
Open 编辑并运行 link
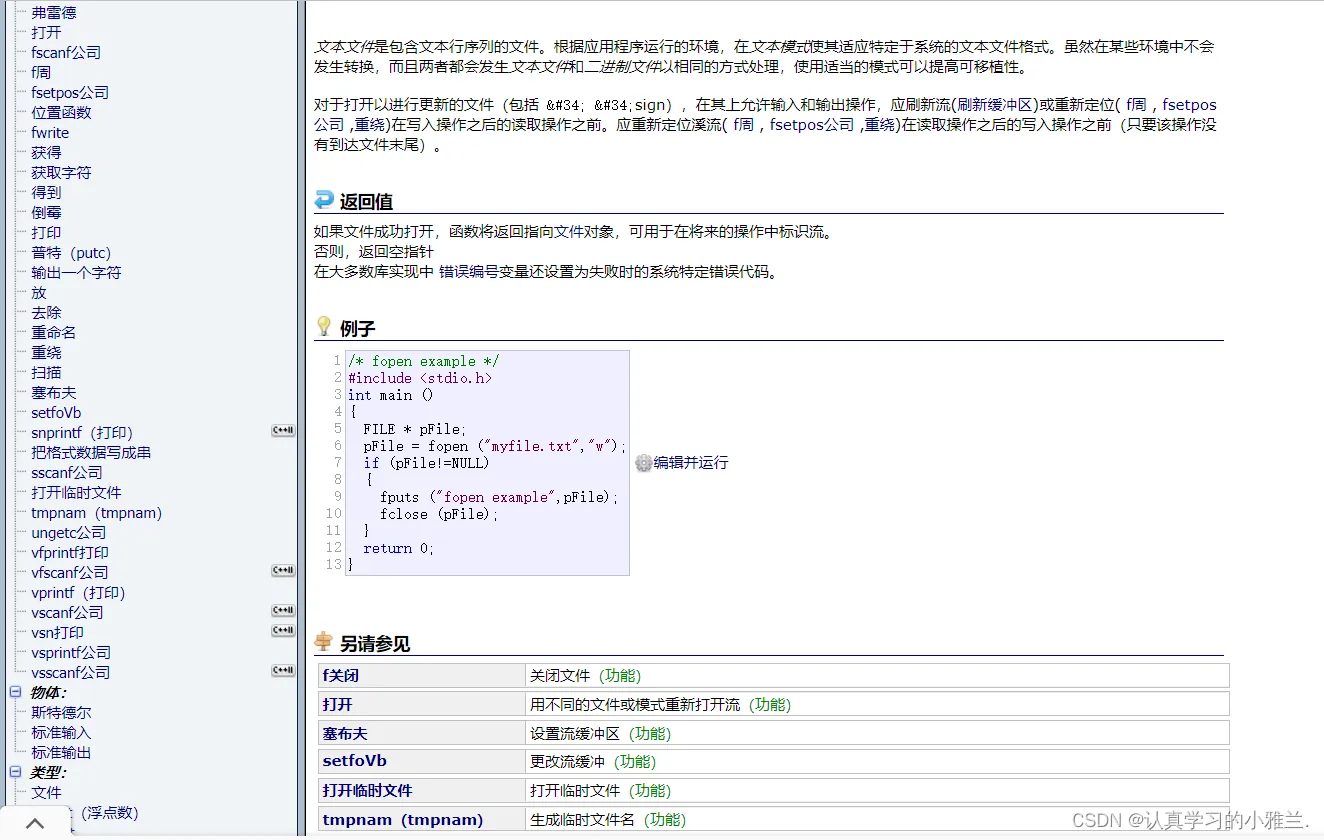691,463
